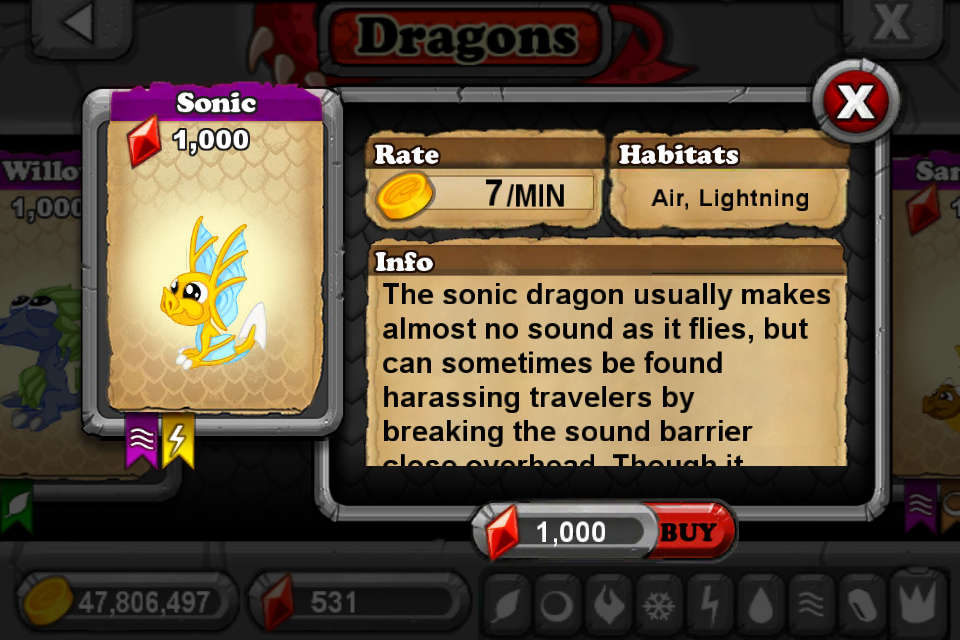Go back using the top-left arrow
Image resolution: width=960 pixels, height=640 pixels.
pyautogui.click(x=80, y=24)
